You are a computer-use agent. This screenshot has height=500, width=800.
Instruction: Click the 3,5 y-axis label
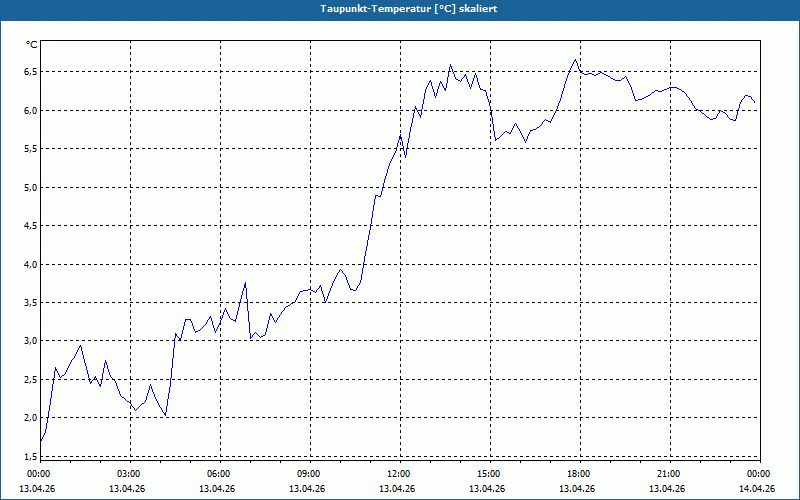pyautogui.click(x=31, y=303)
